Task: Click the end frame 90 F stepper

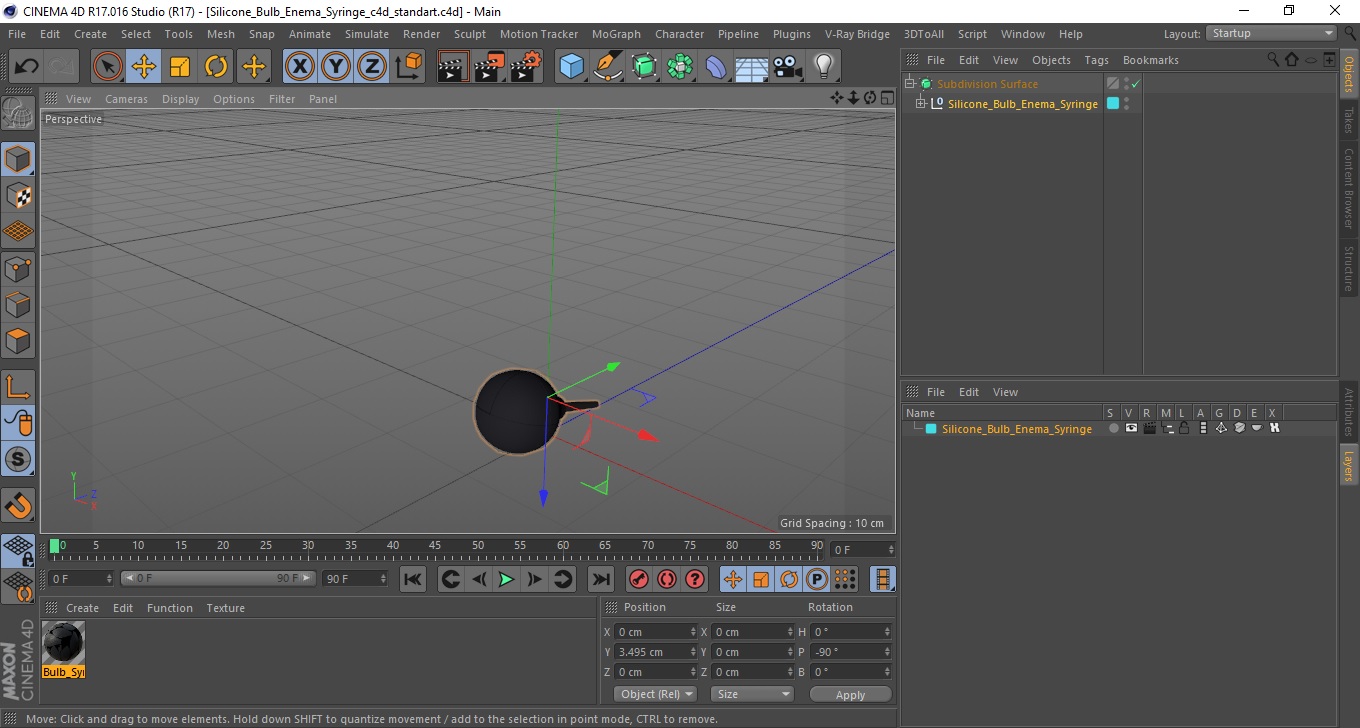Action: [x=382, y=579]
